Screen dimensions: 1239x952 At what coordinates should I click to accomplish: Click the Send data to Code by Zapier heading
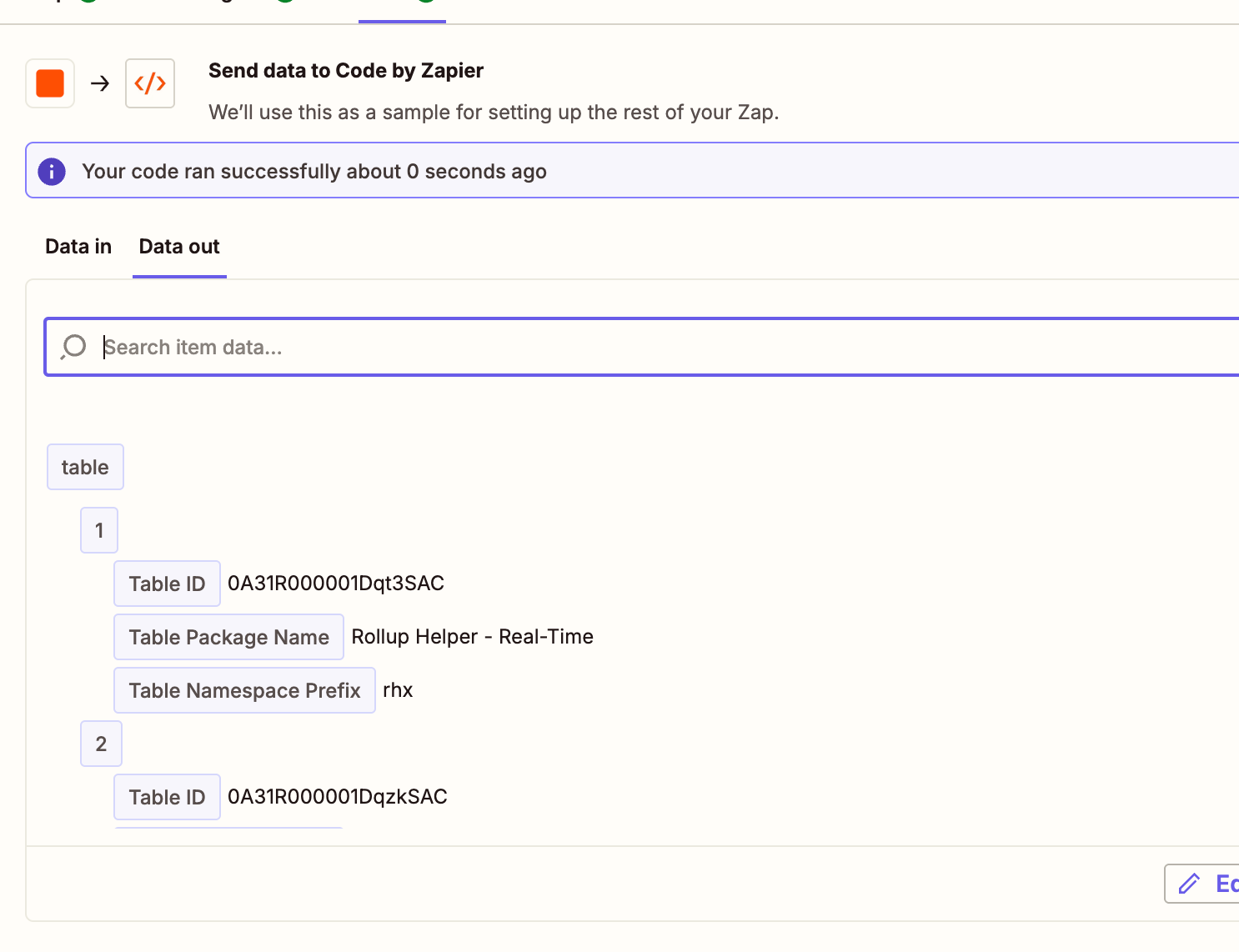click(346, 71)
